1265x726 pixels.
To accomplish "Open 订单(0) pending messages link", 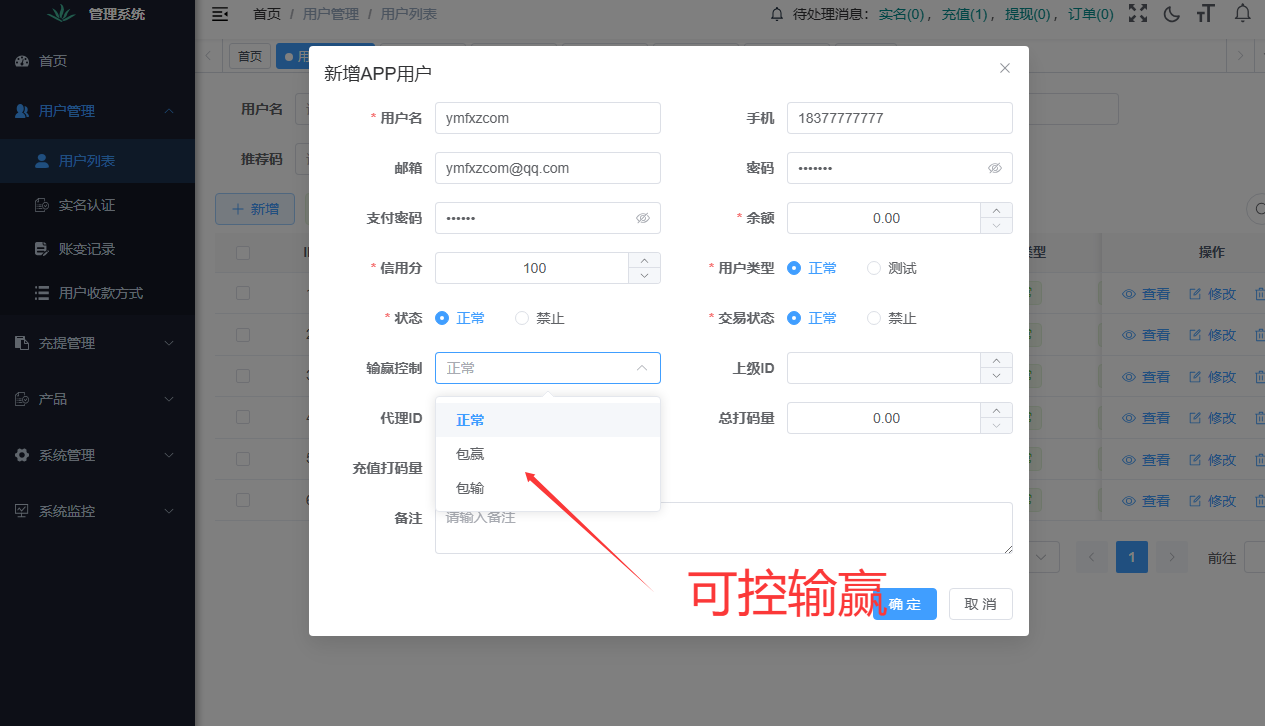I will (1090, 14).
